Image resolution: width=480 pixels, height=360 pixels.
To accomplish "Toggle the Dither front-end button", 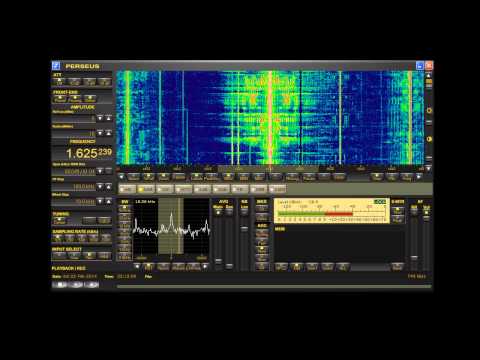I will tap(89, 99).
